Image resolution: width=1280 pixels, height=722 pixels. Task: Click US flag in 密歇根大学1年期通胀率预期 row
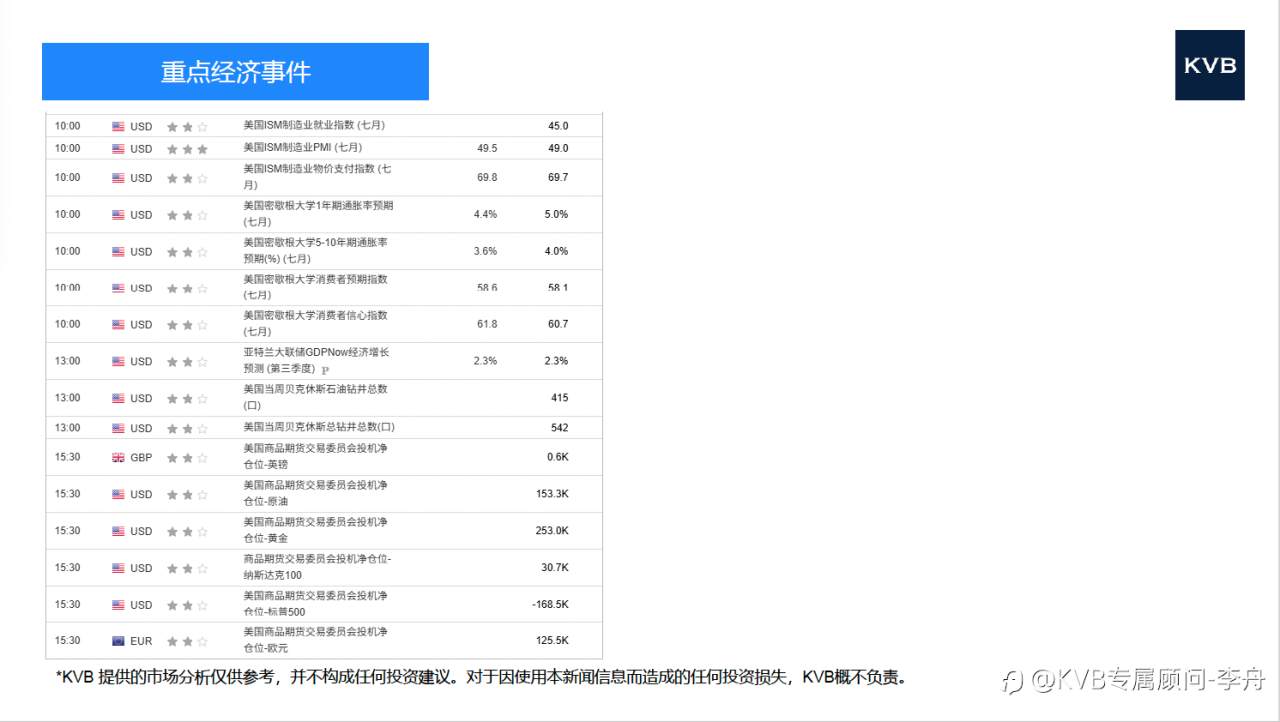coord(118,215)
